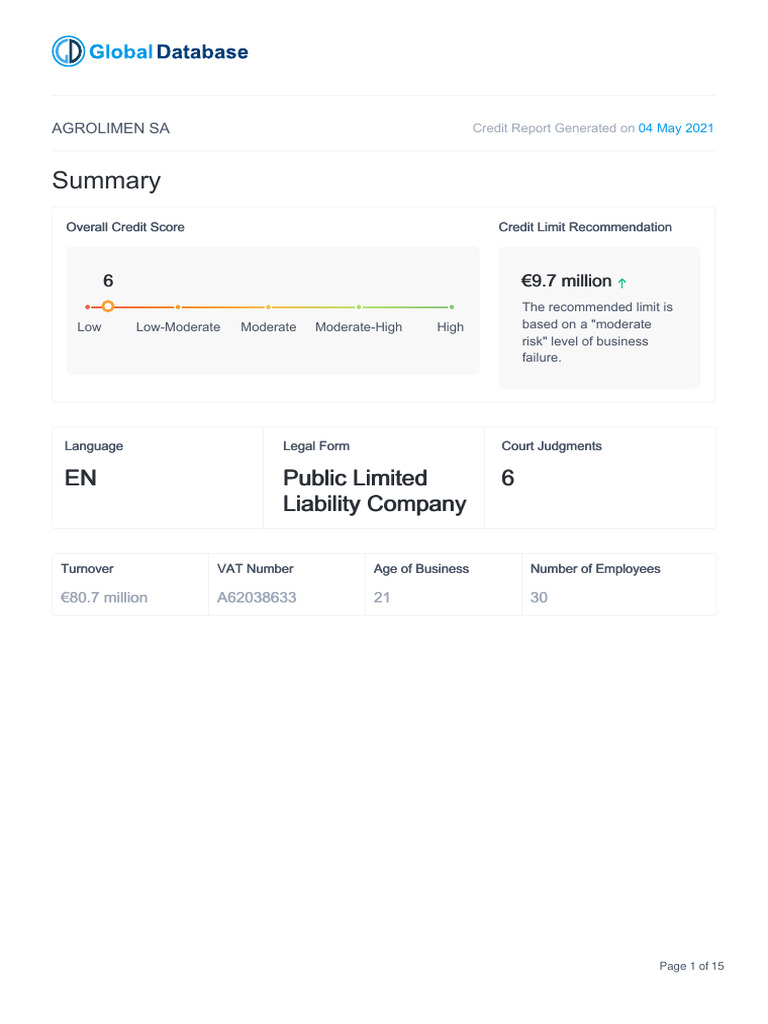Click the €9.7 million credit limit value
This screenshot has height=1024, width=768.
point(566,281)
